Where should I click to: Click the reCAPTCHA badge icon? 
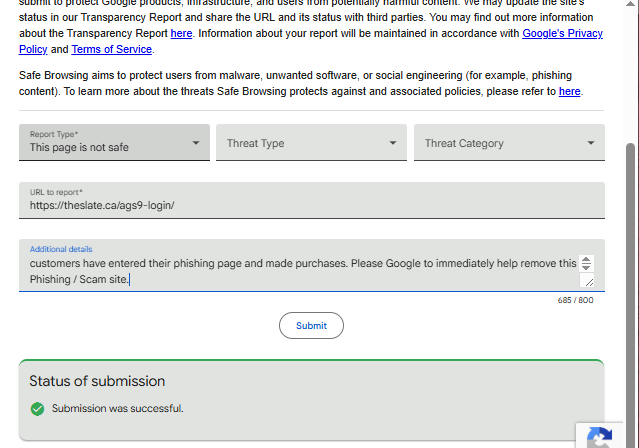(x=599, y=438)
